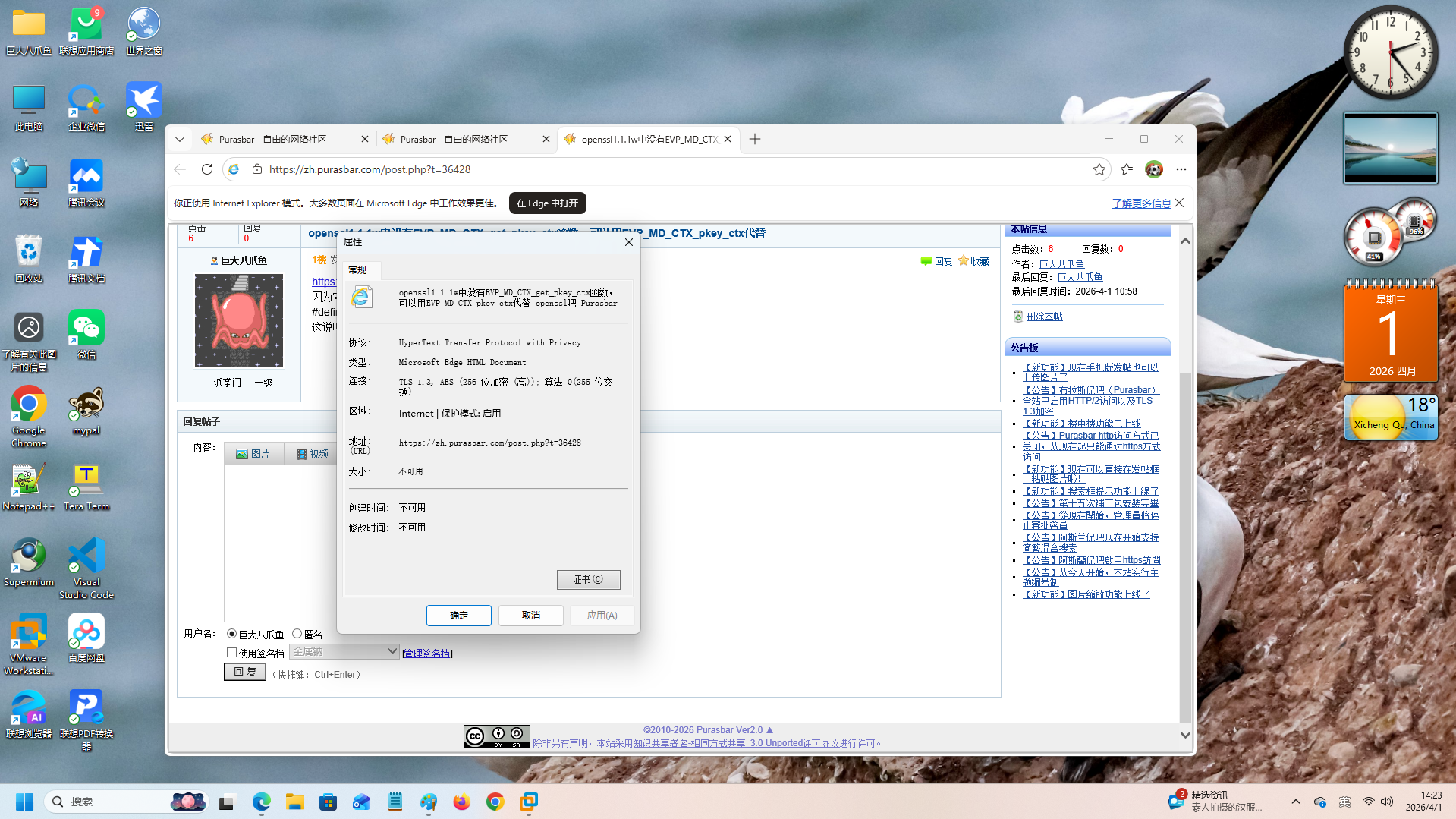Select the 匿名 radio button

[x=297, y=634]
